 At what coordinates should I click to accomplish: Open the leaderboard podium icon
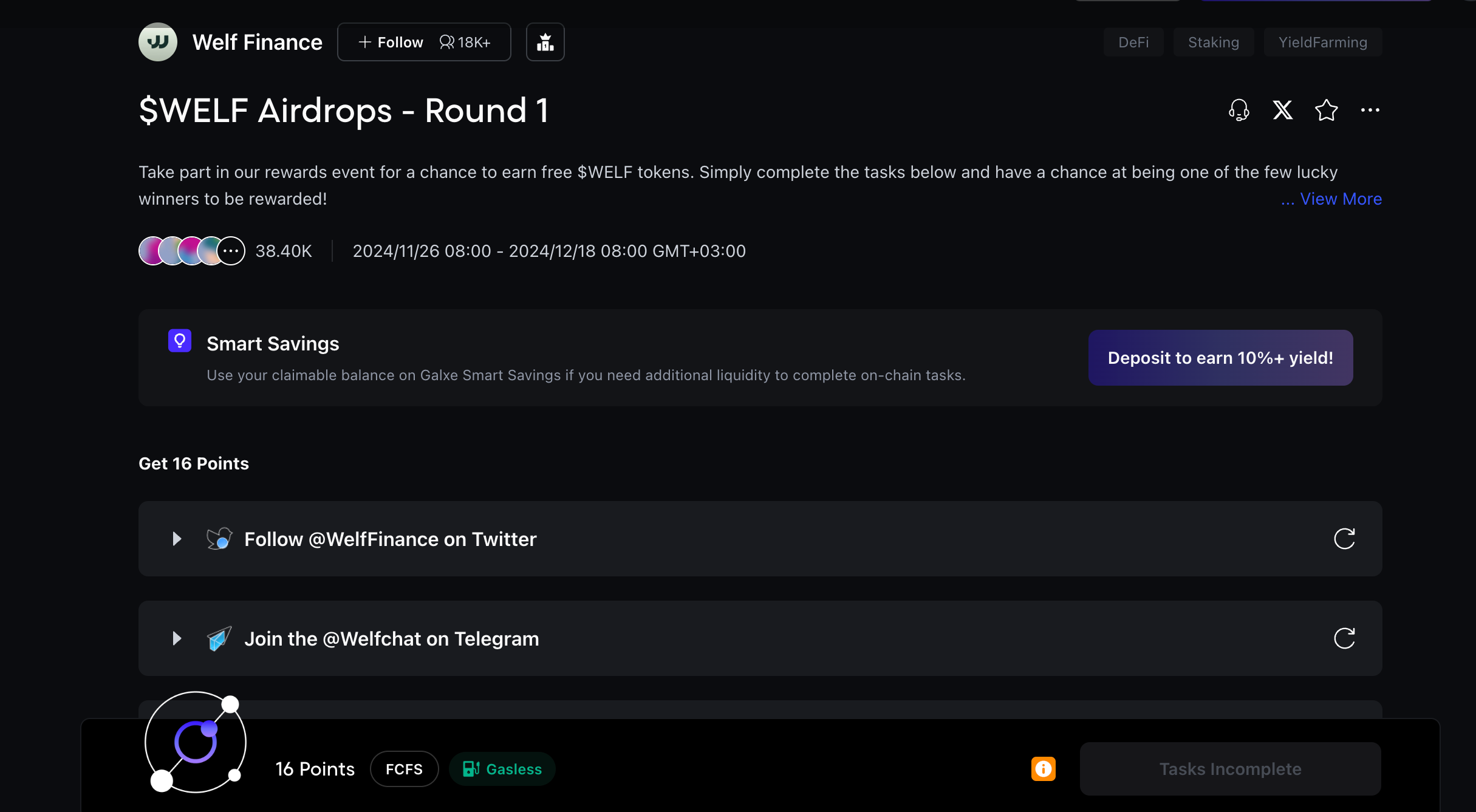pos(545,42)
